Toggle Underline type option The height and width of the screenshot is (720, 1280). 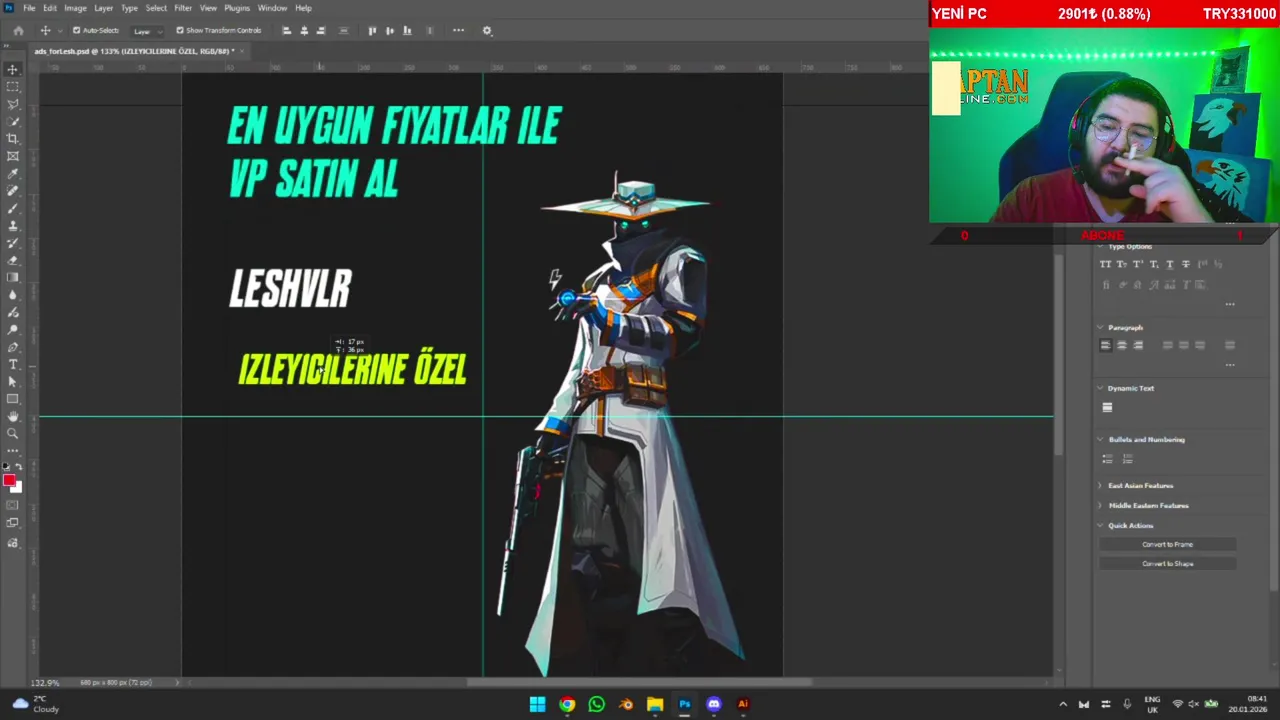[1170, 264]
